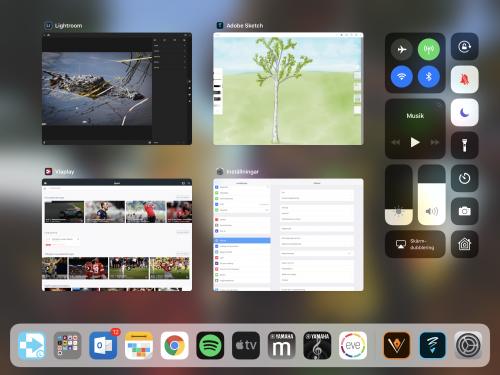500x375 pixels.
Task: Open Settings from the dock
Action: [x=468, y=345]
